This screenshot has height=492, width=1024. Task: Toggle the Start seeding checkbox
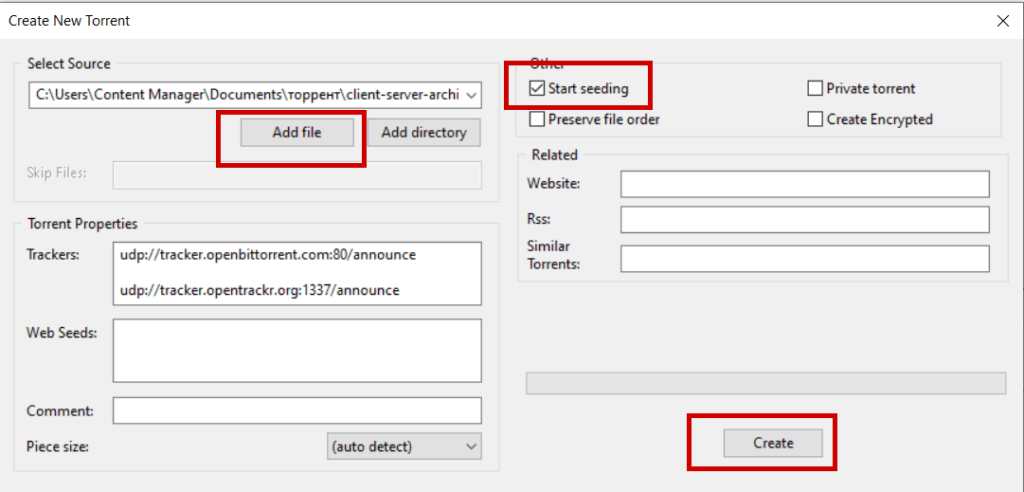(x=538, y=89)
